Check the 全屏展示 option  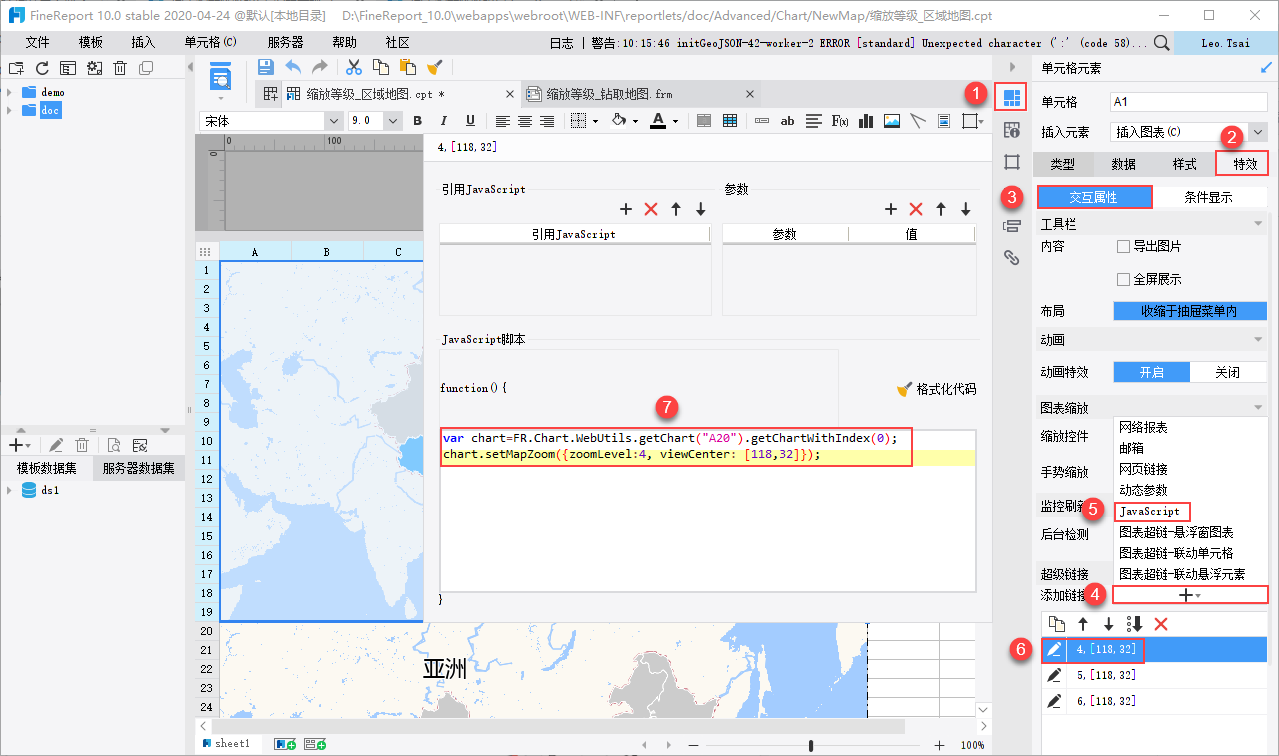[x=1123, y=279]
